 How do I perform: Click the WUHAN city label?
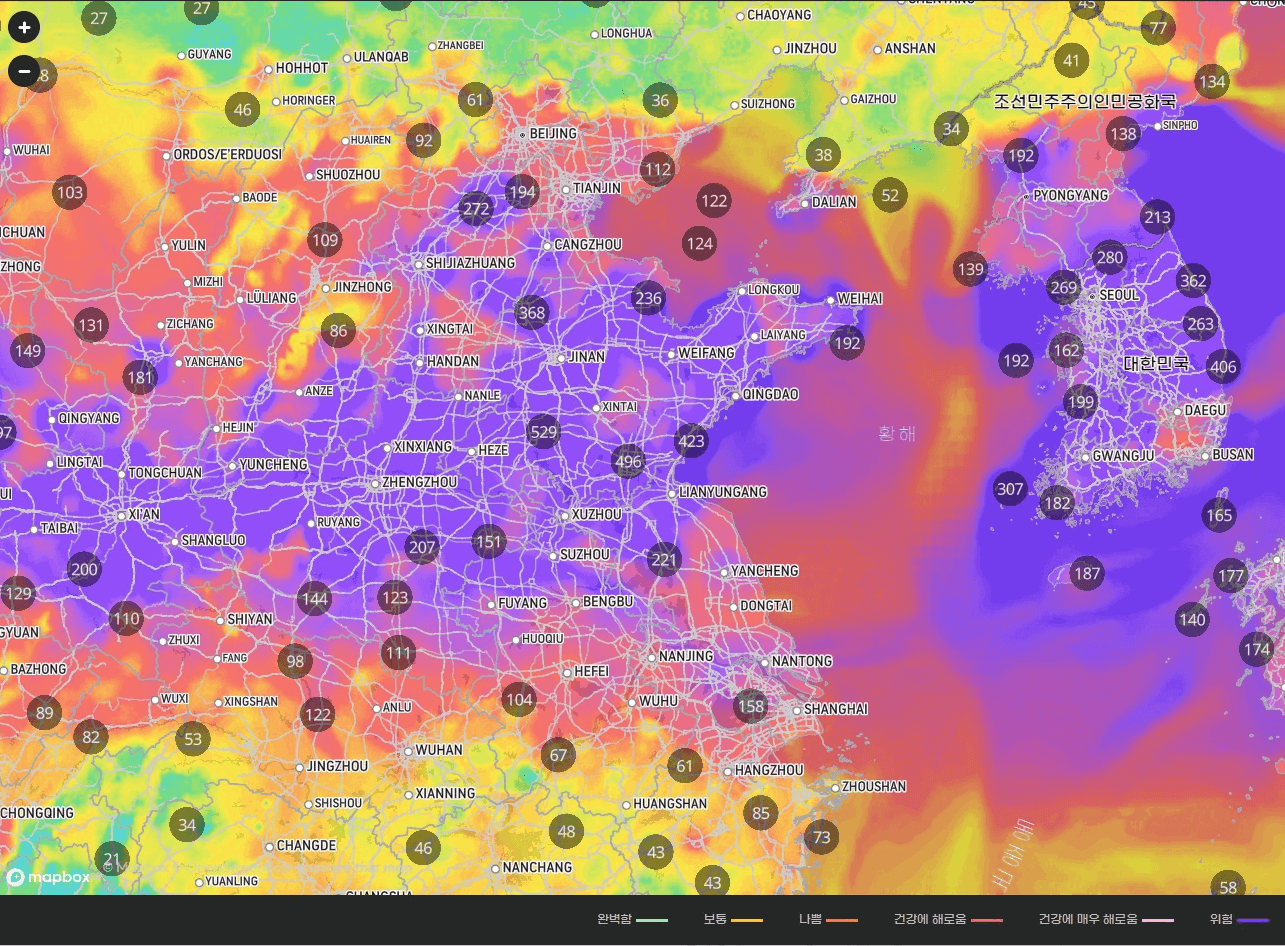pyautogui.click(x=439, y=749)
